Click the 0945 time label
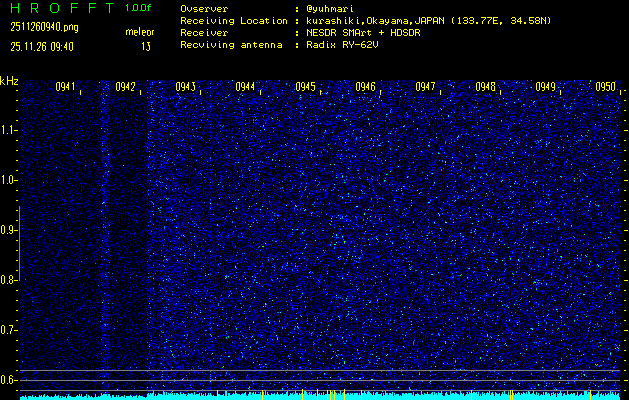The width and height of the screenshot is (629, 400). pos(305,87)
